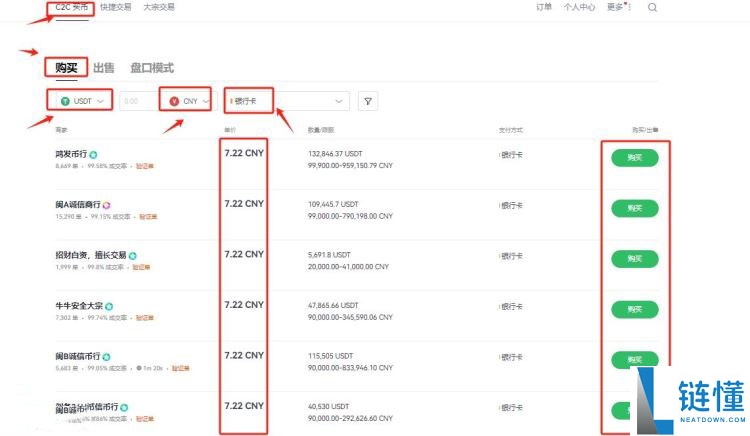Viewport: 750px width, 436px height.
Task: Expand the 更多 menu in top bar
Action: 618,7
